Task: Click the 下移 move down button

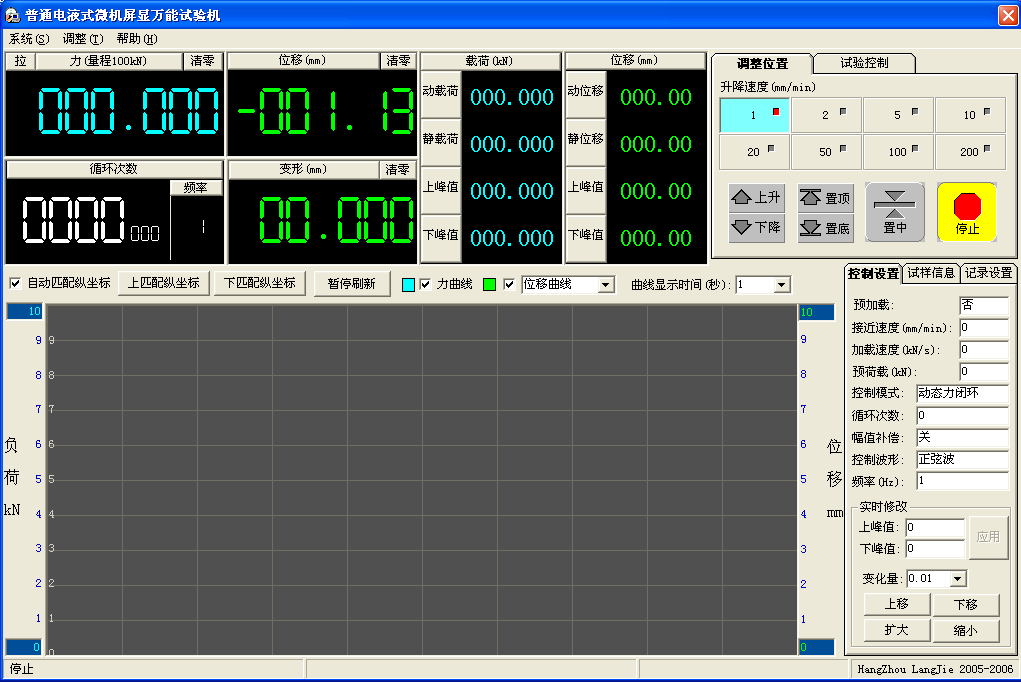Action: tap(966, 604)
